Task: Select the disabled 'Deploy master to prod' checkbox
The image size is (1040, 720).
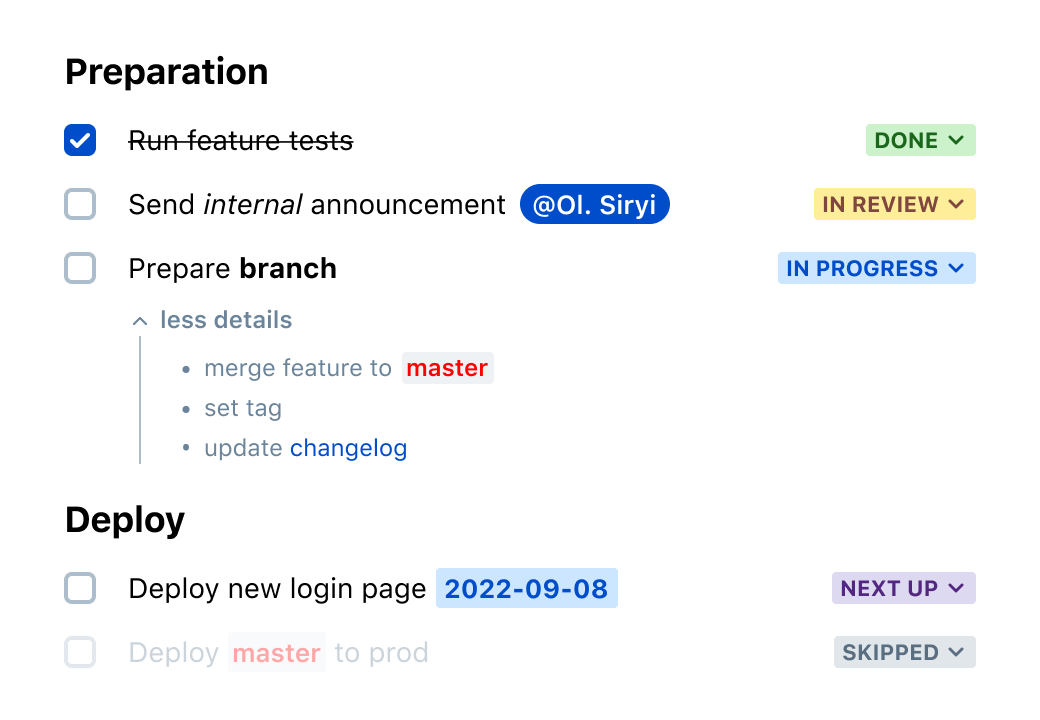Action: [x=79, y=652]
